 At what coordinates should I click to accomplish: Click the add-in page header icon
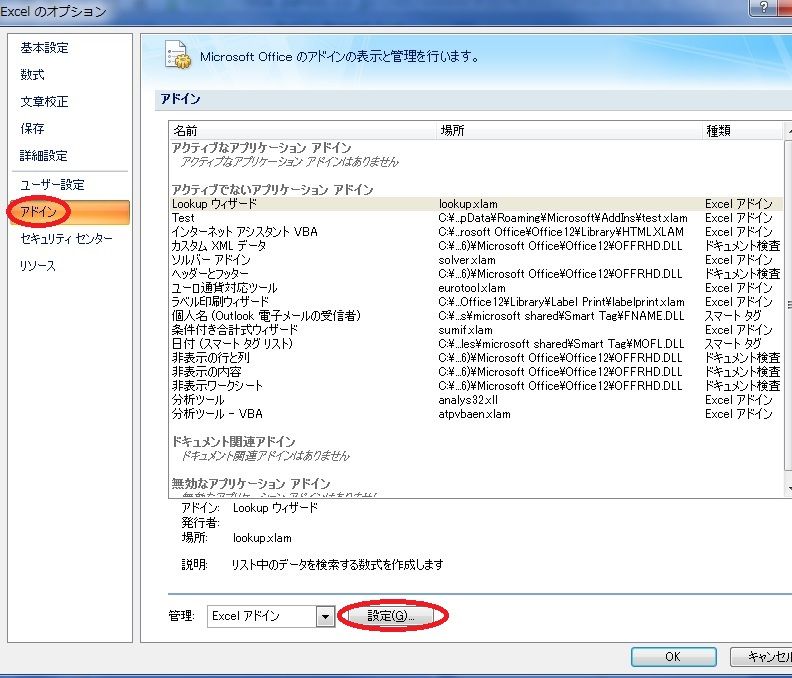[x=178, y=55]
